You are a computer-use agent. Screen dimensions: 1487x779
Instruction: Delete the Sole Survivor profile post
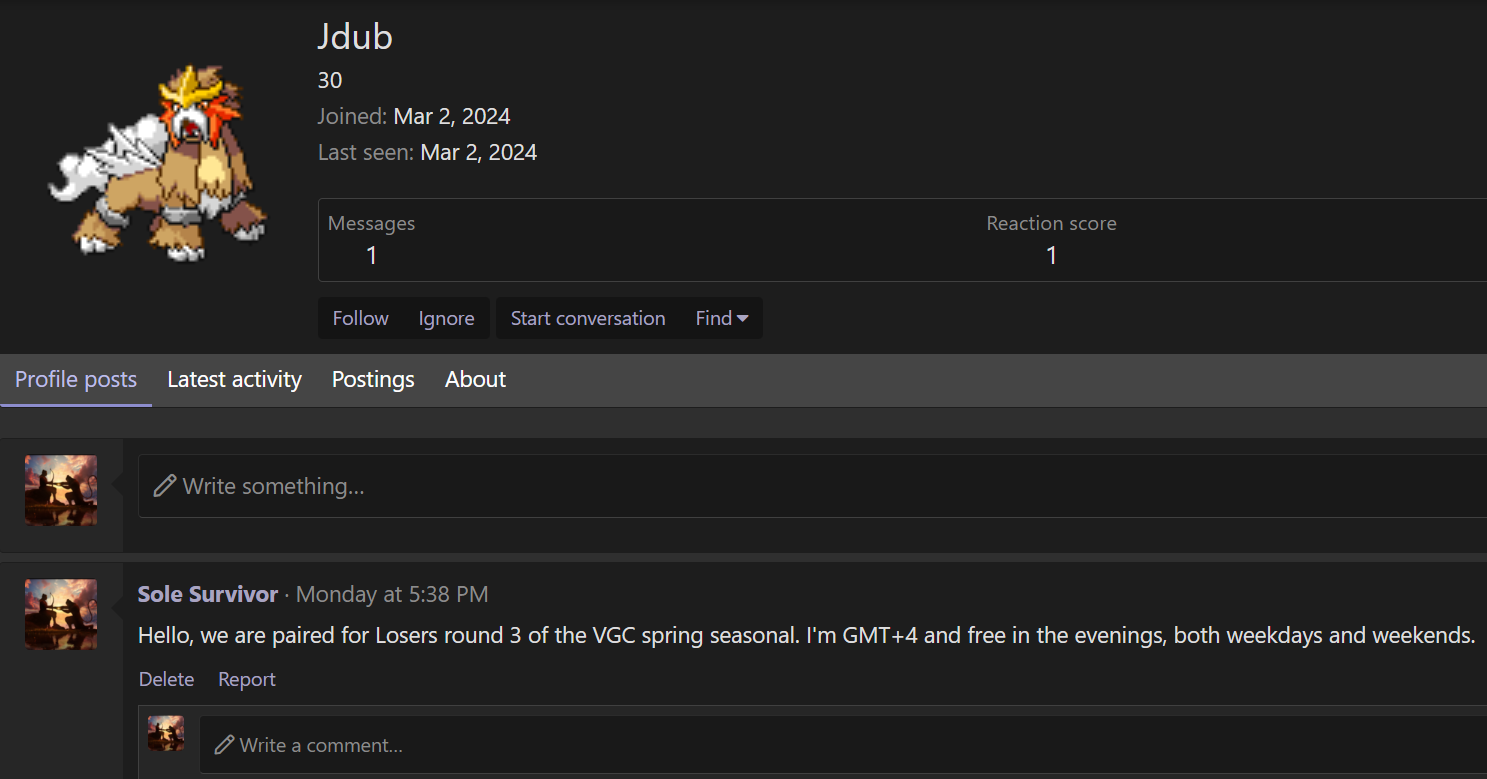tap(166, 679)
